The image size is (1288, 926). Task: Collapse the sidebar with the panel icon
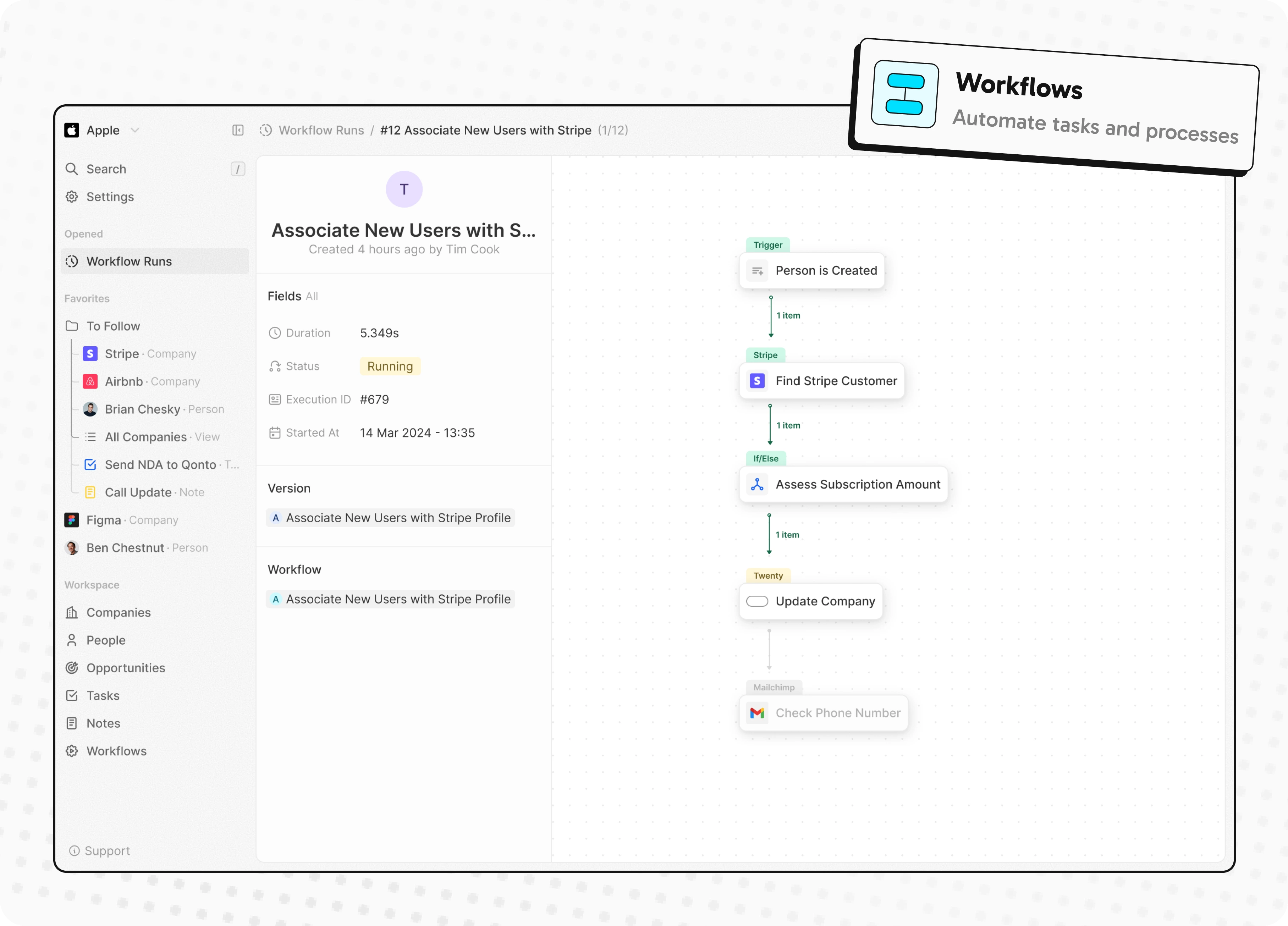tap(238, 130)
